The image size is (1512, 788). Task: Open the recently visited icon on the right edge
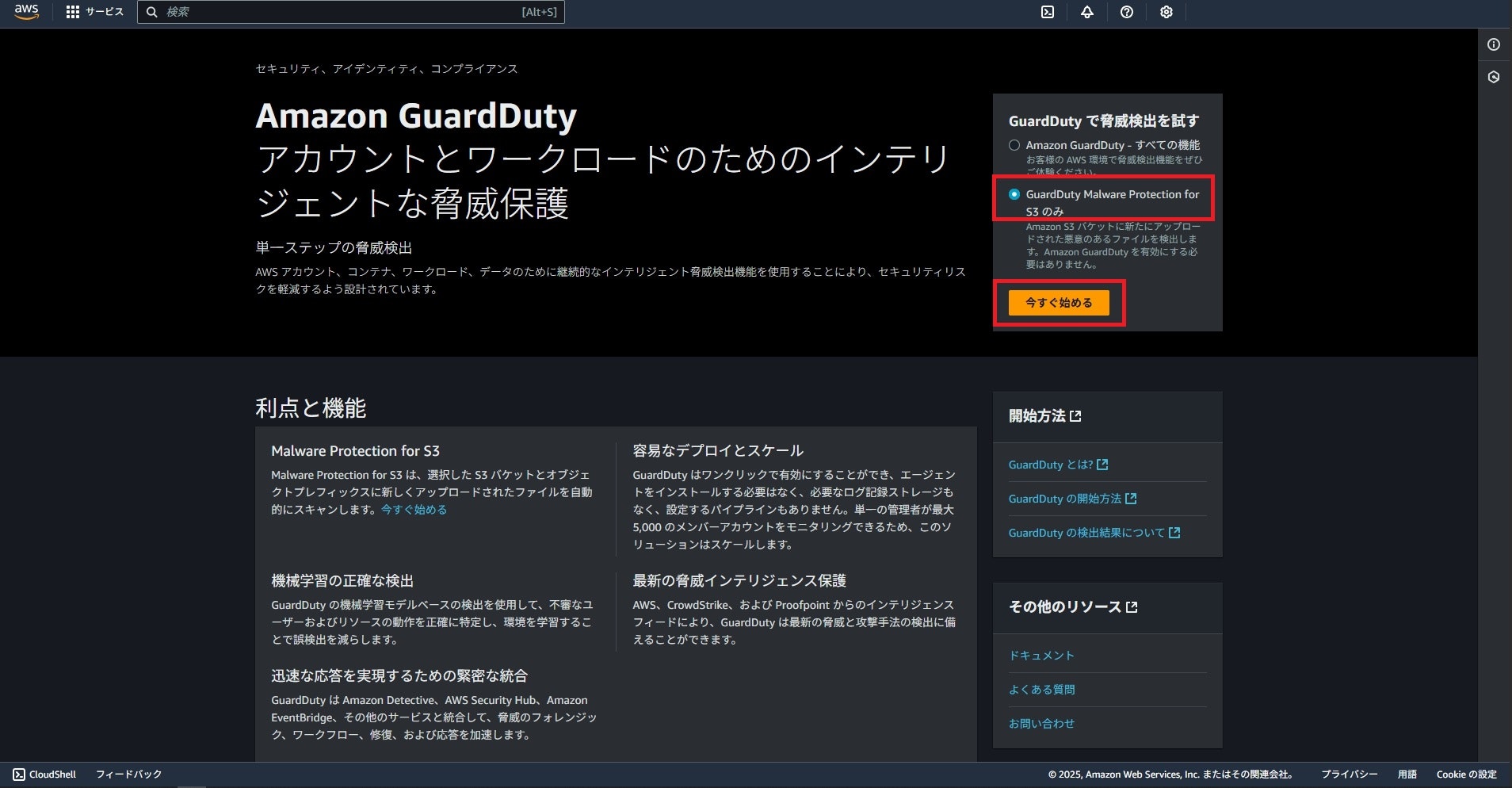click(1495, 77)
